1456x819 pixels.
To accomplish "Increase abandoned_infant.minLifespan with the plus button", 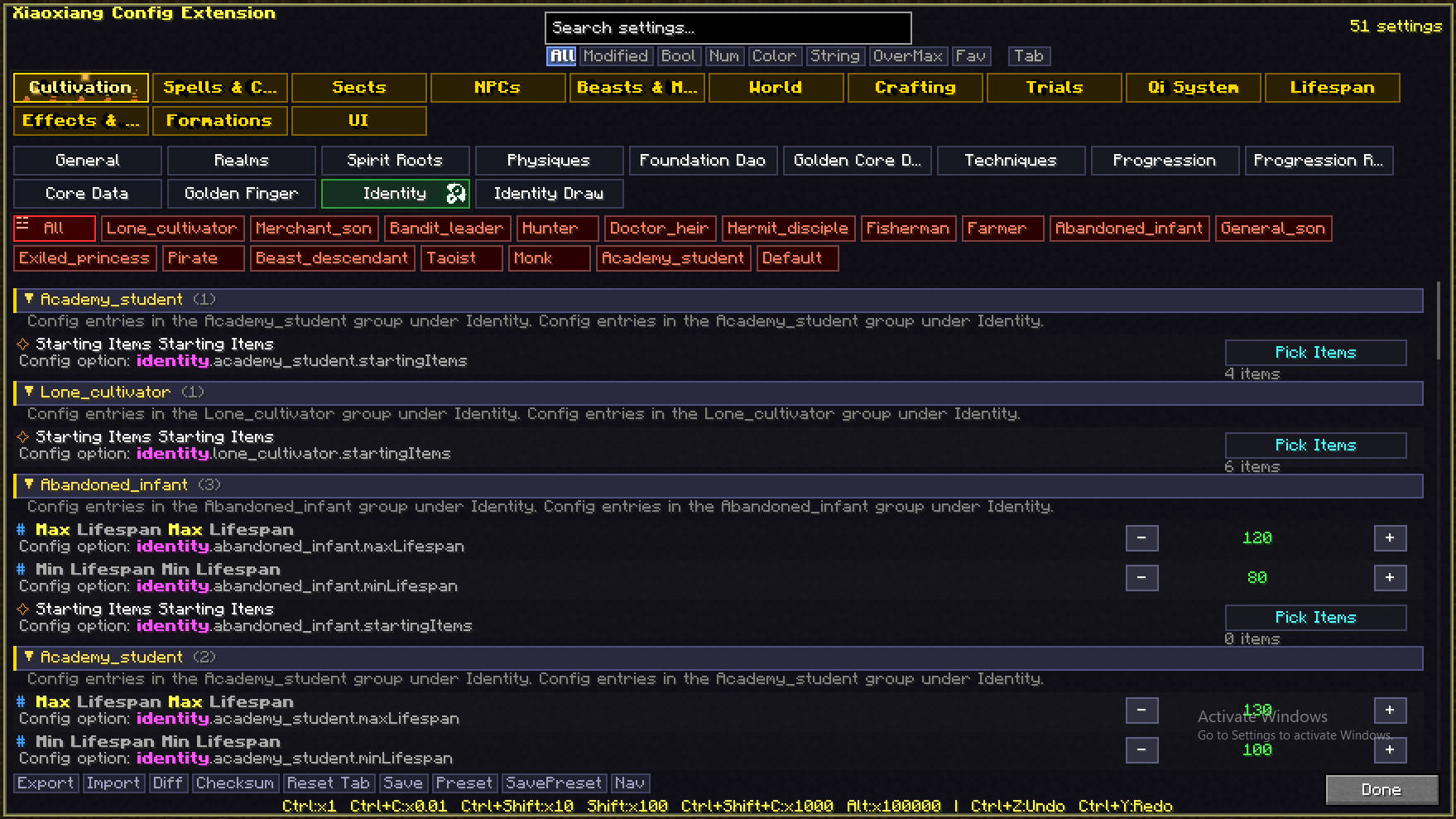I will pyautogui.click(x=1390, y=577).
